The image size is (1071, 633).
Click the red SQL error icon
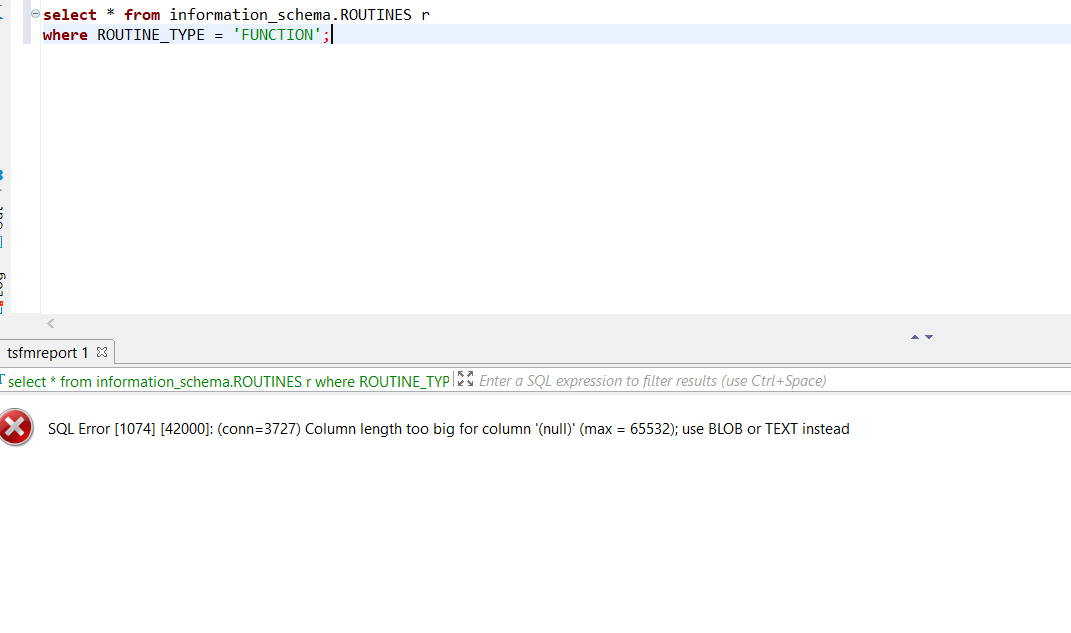pyautogui.click(x=16, y=428)
